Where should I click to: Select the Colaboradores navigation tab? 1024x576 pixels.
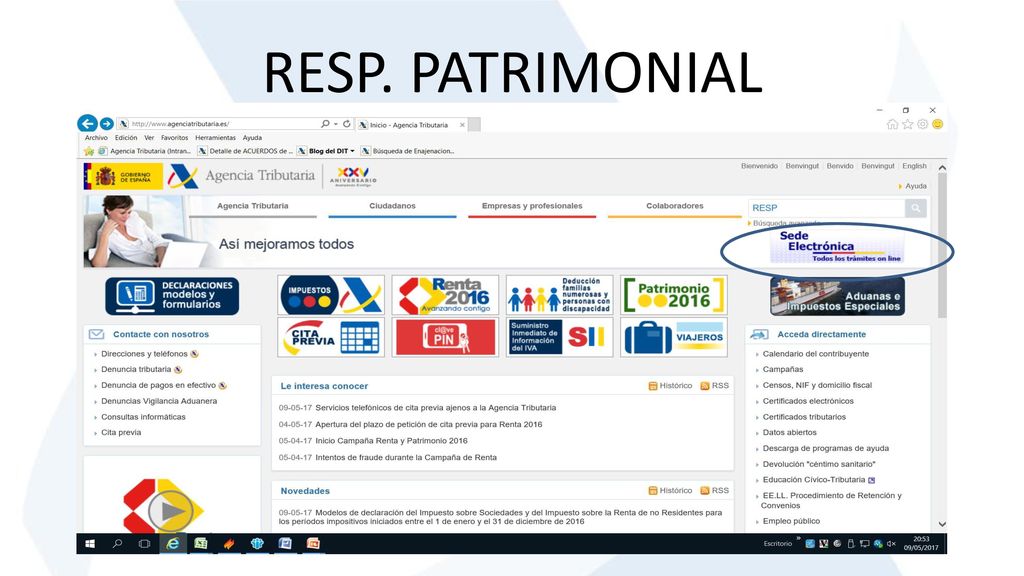(675, 206)
